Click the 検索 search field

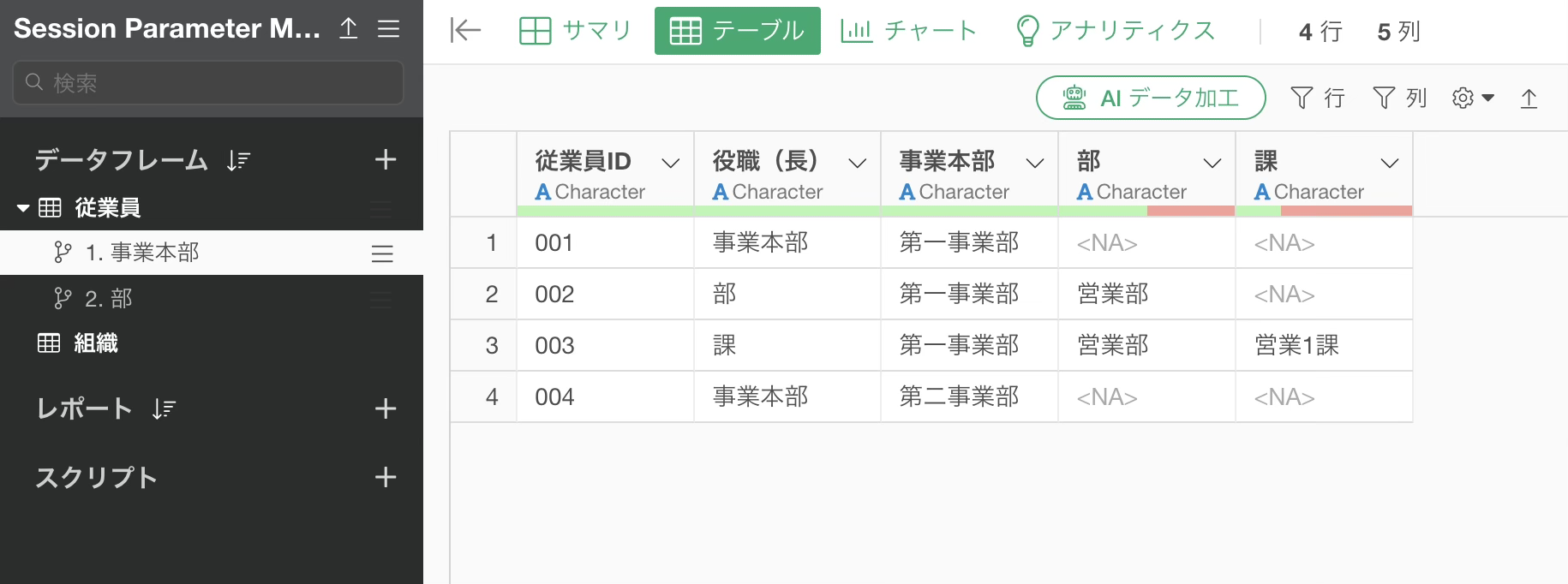coord(208,83)
